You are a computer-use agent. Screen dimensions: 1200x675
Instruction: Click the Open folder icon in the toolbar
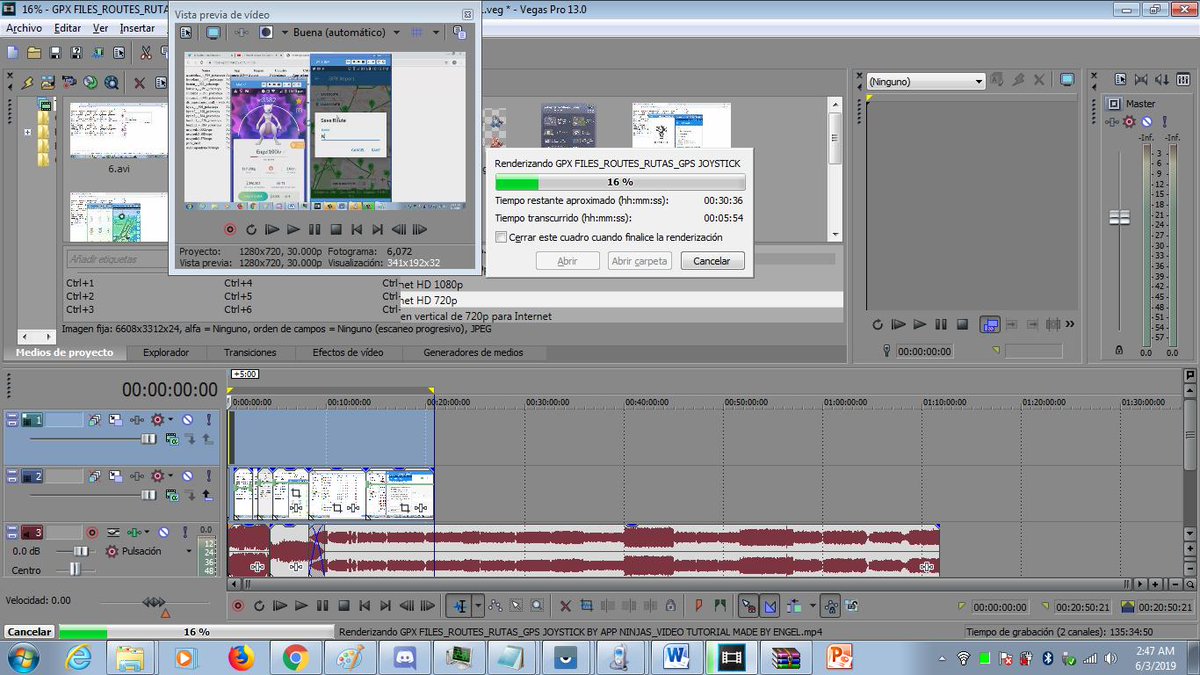(35, 52)
